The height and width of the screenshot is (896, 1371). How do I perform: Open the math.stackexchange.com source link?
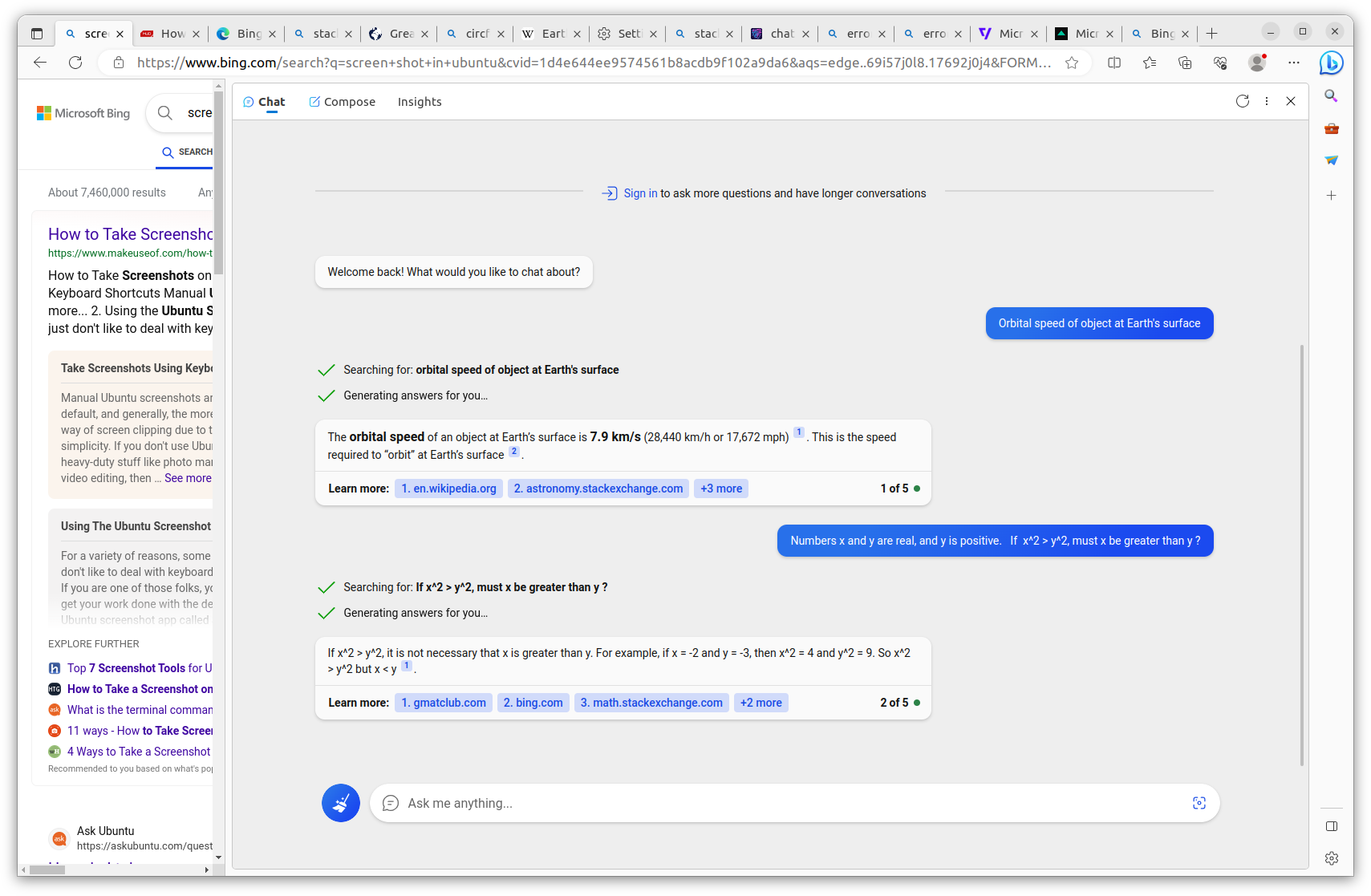[x=651, y=703]
